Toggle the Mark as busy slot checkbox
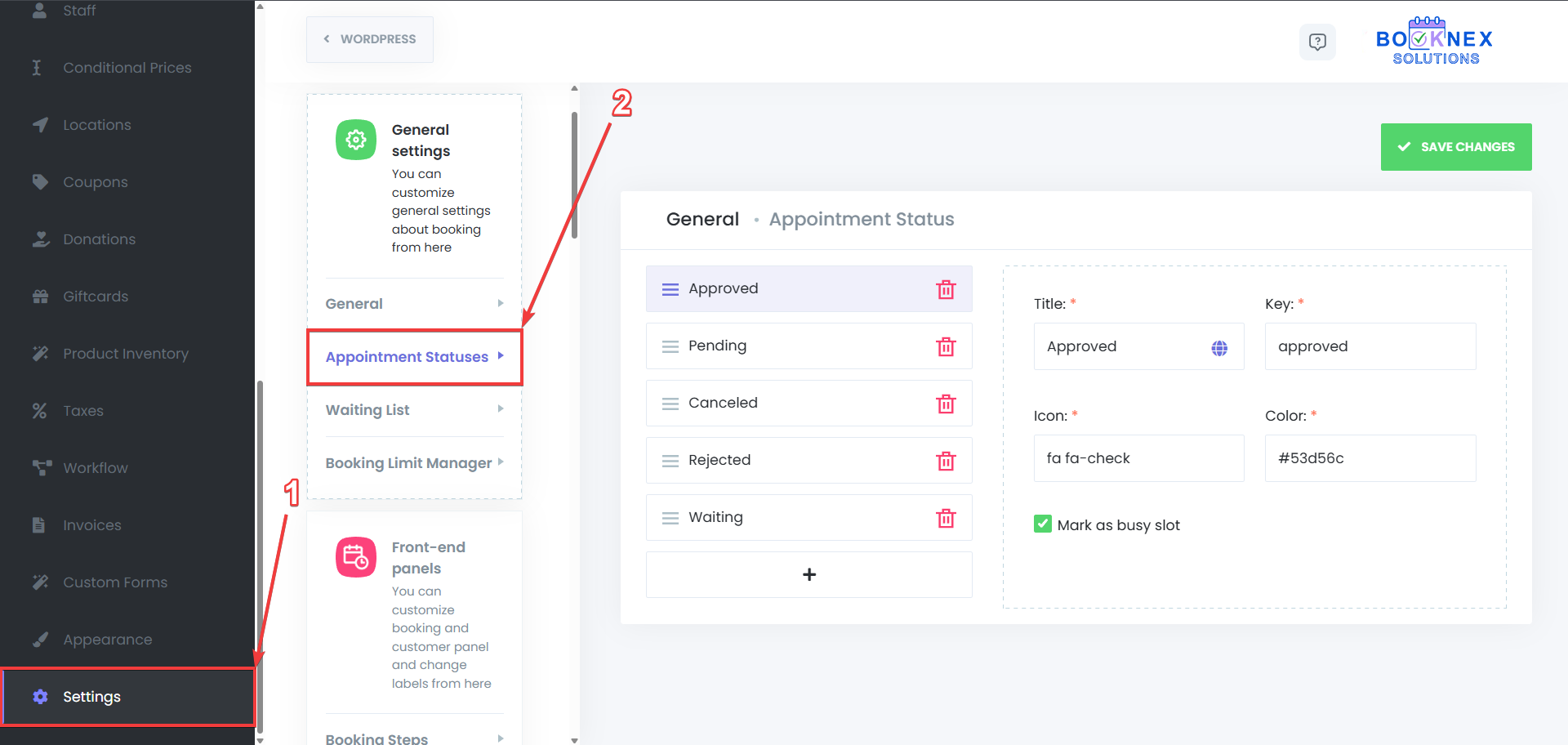Screen dimensions: 1568x745 1042,524
